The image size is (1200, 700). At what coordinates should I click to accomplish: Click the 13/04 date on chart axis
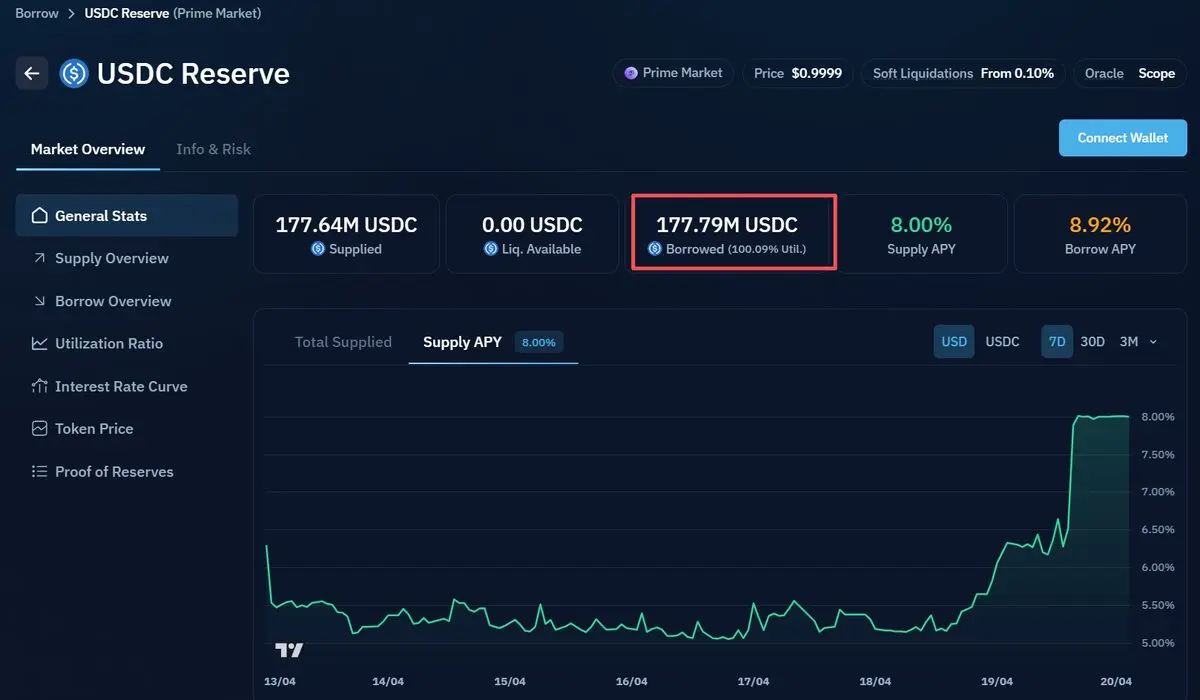(279, 681)
